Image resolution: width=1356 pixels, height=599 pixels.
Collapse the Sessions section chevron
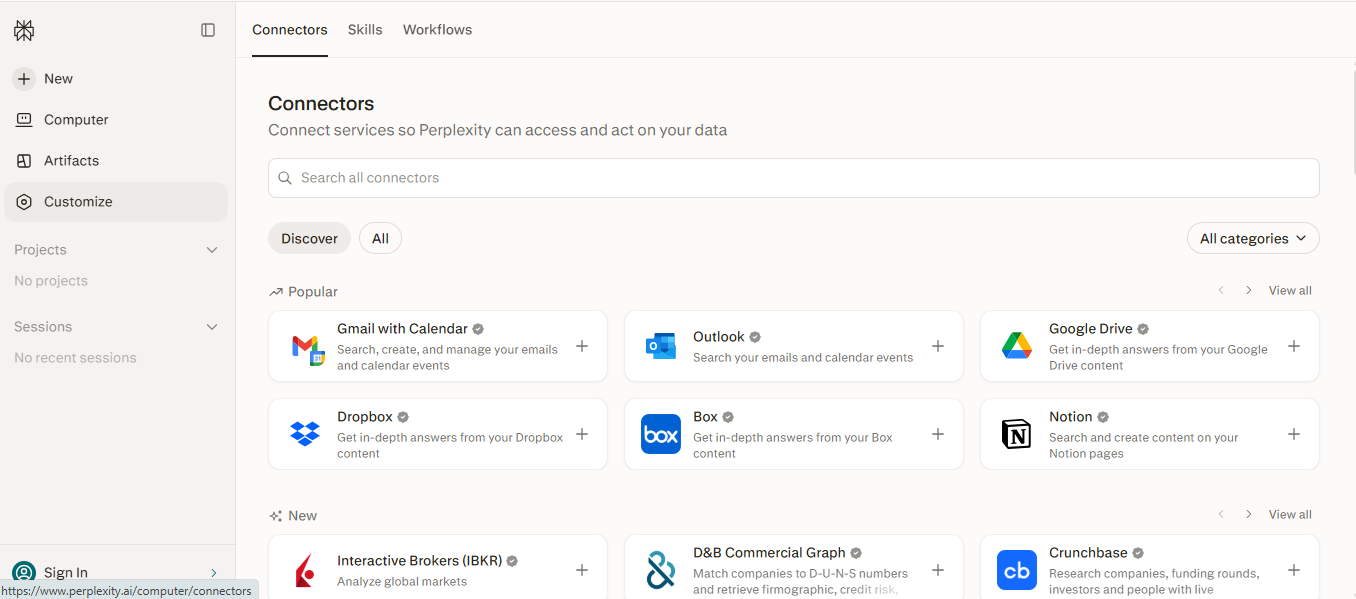coord(212,327)
